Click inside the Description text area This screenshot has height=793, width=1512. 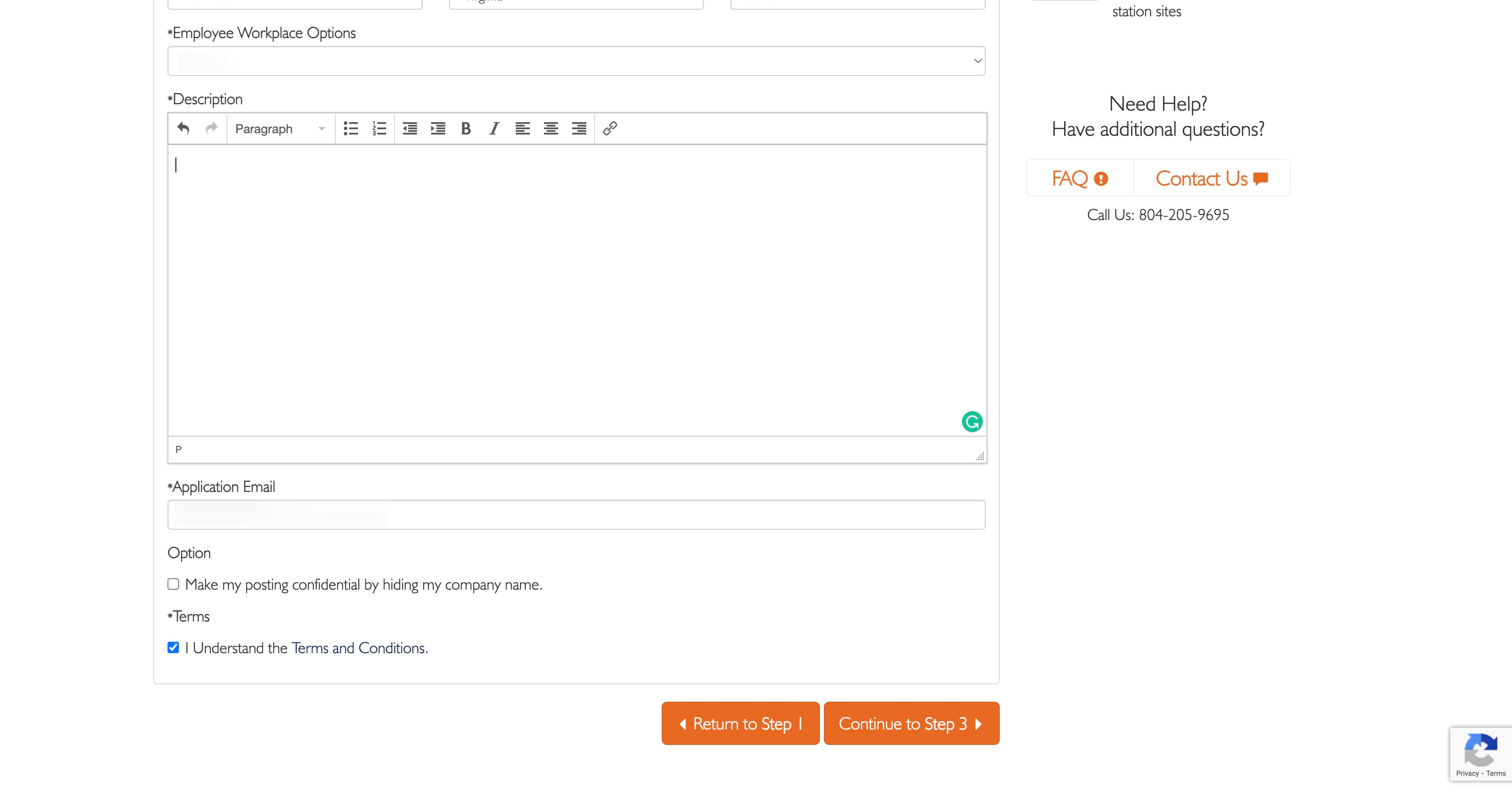click(x=577, y=290)
